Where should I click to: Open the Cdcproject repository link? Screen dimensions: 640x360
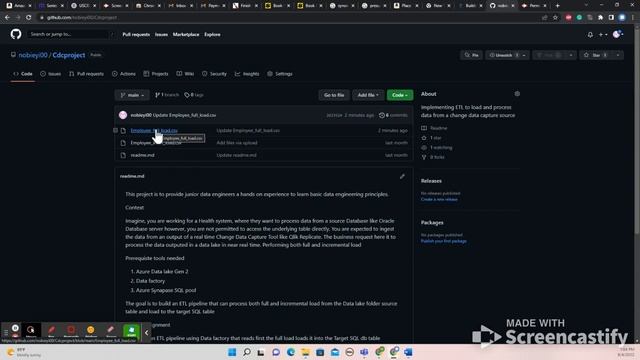[69, 55]
